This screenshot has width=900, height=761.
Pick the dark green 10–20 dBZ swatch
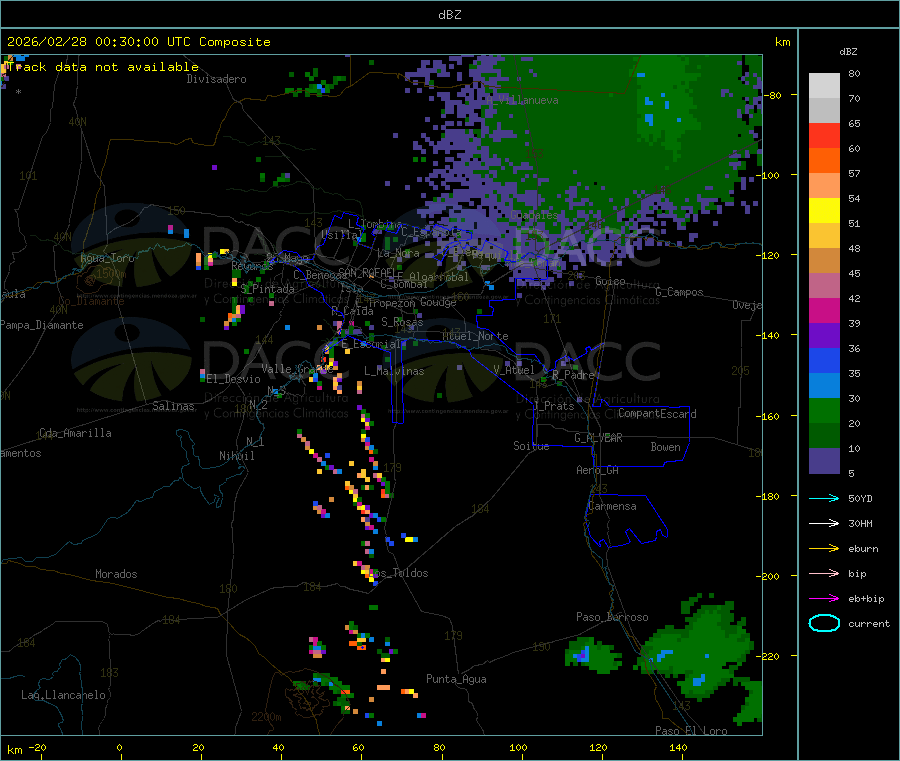[824, 436]
